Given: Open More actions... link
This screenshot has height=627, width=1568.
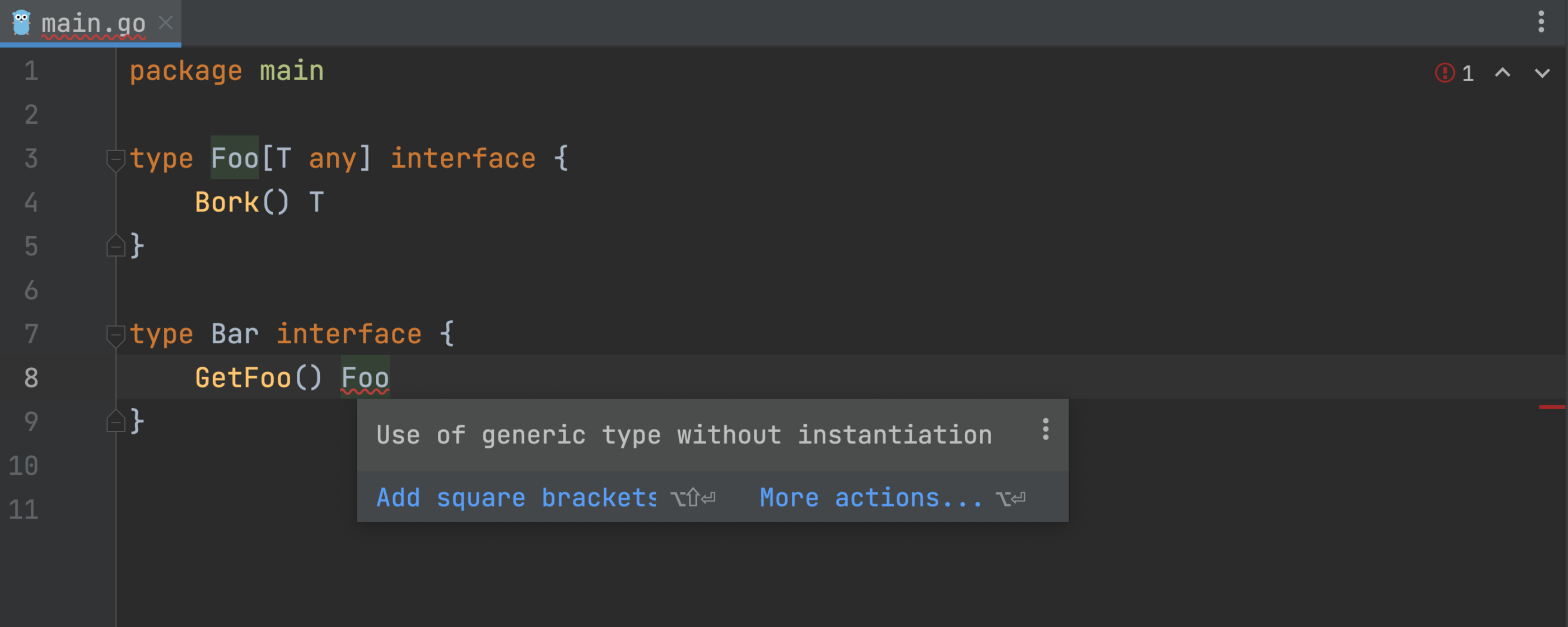Looking at the screenshot, I should (870, 498).
